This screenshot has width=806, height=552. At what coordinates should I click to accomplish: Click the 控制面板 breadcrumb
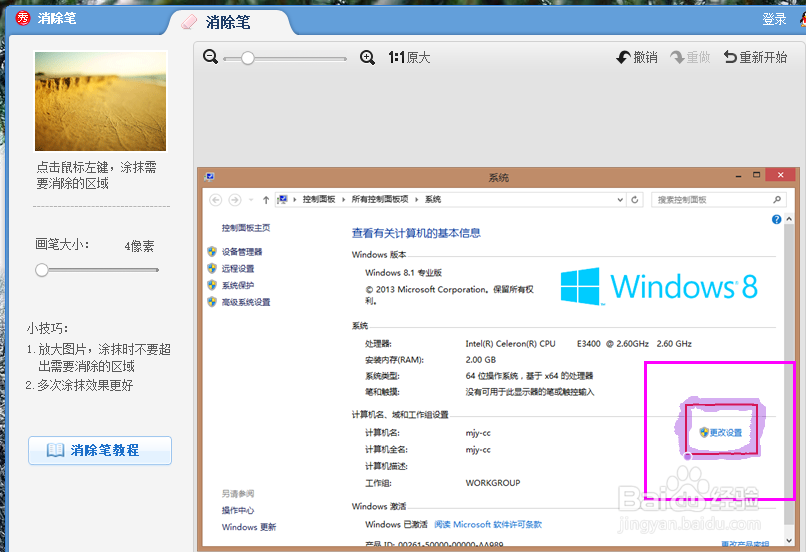[319, 199]
